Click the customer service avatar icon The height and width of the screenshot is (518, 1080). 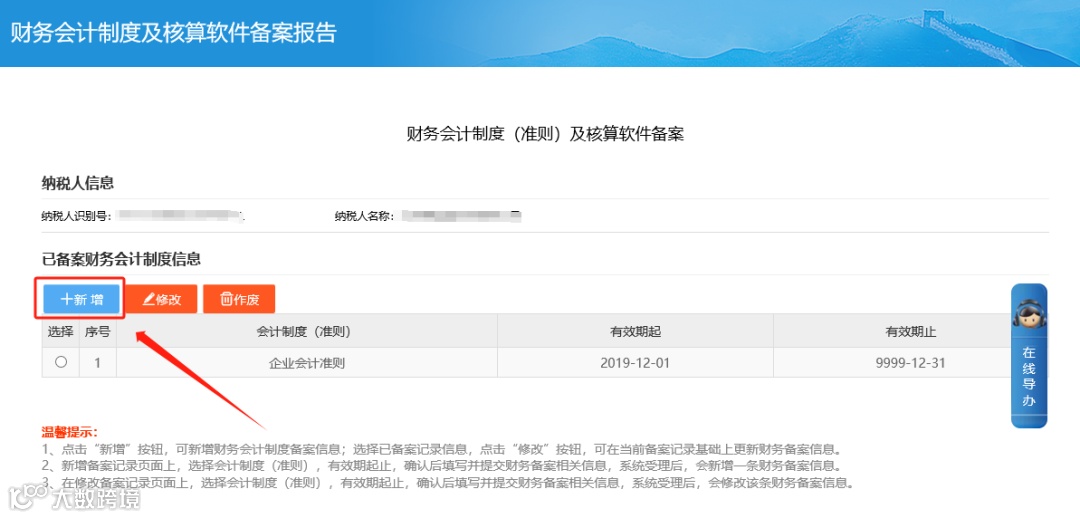click(1029, 315)
